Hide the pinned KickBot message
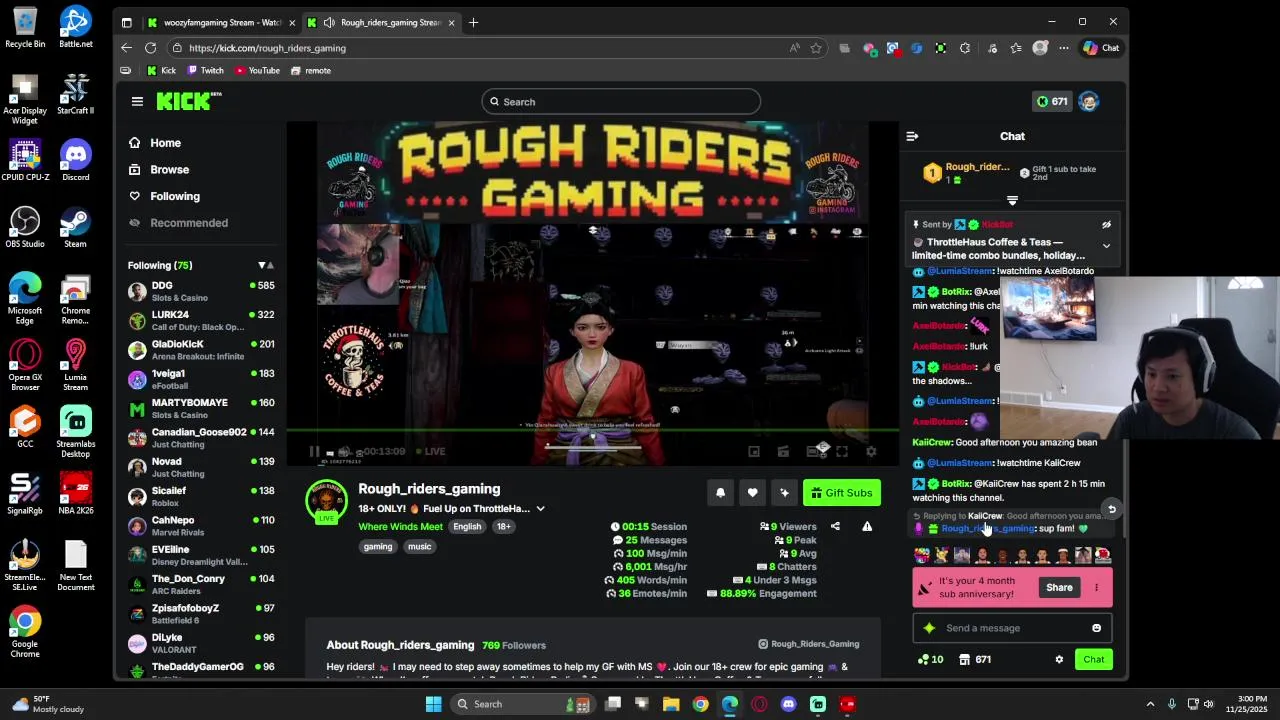The height and width of the screenshot is (720, 1280). coord(1106,225)
